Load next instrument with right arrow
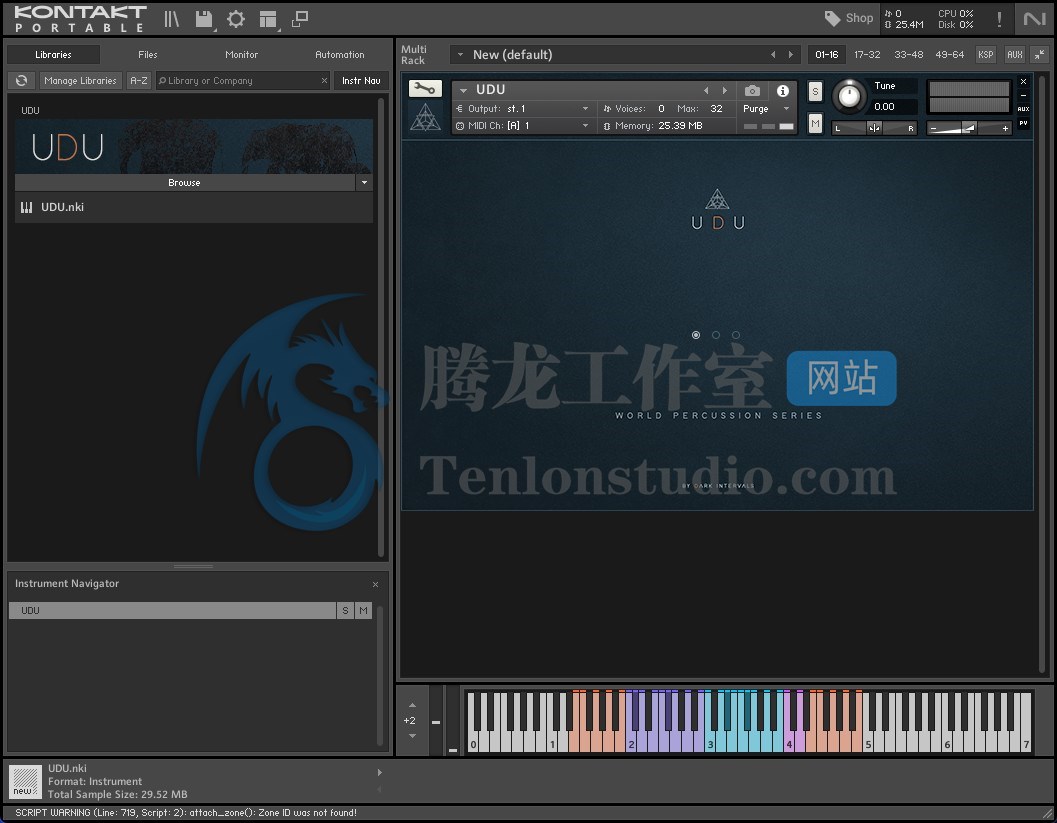This screenshot has height=823, width=1057. pos(725,90)
